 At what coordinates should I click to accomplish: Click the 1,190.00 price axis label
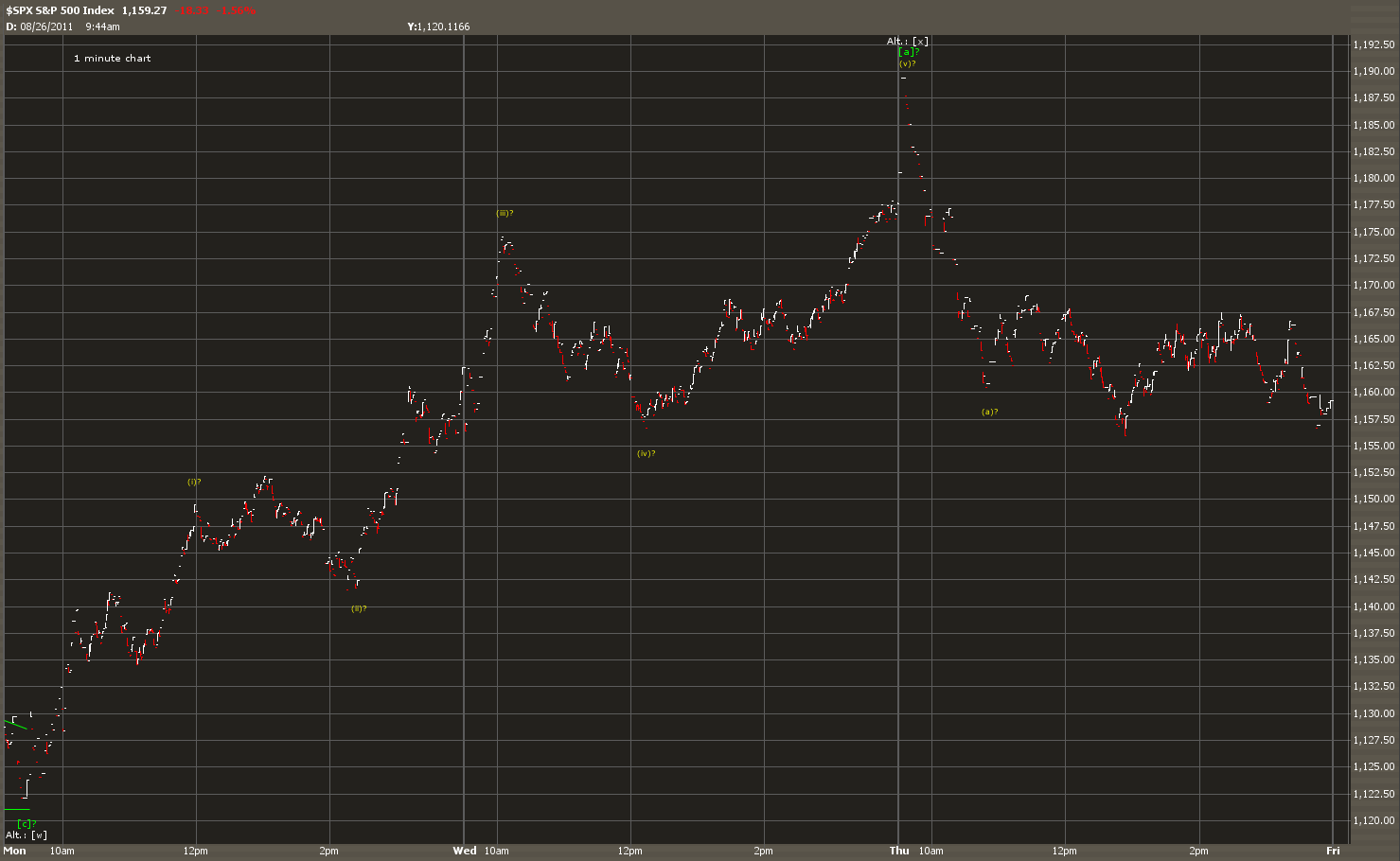(x=1374, y=71)
